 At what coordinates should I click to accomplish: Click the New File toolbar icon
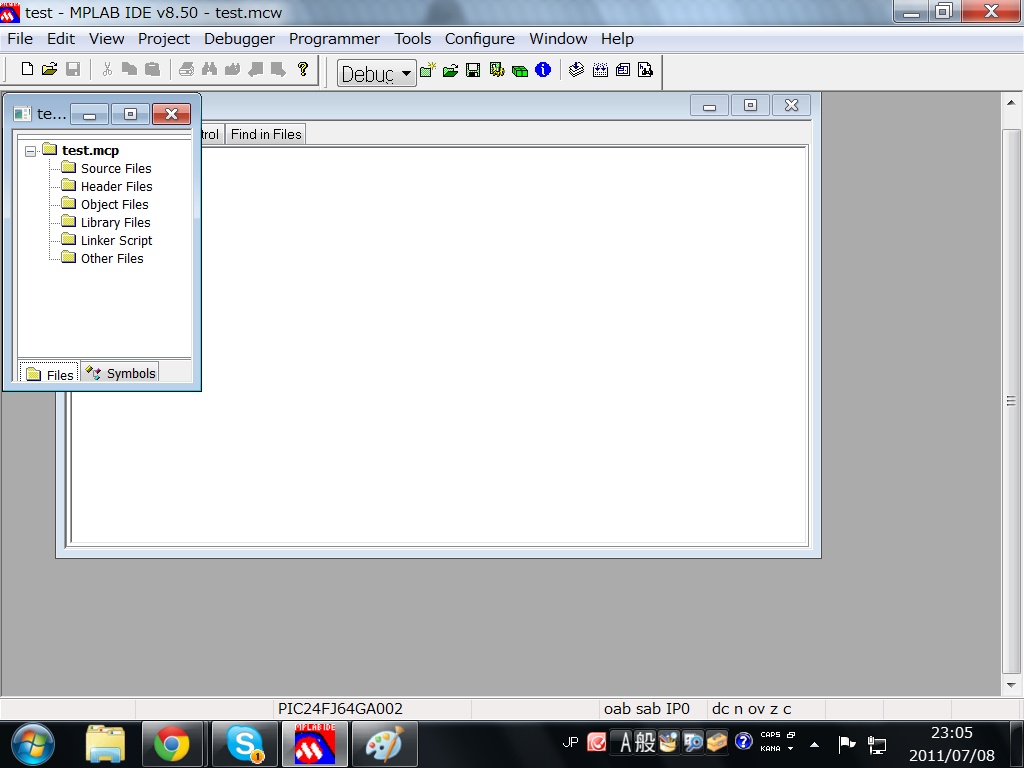[x=27, y=69]
